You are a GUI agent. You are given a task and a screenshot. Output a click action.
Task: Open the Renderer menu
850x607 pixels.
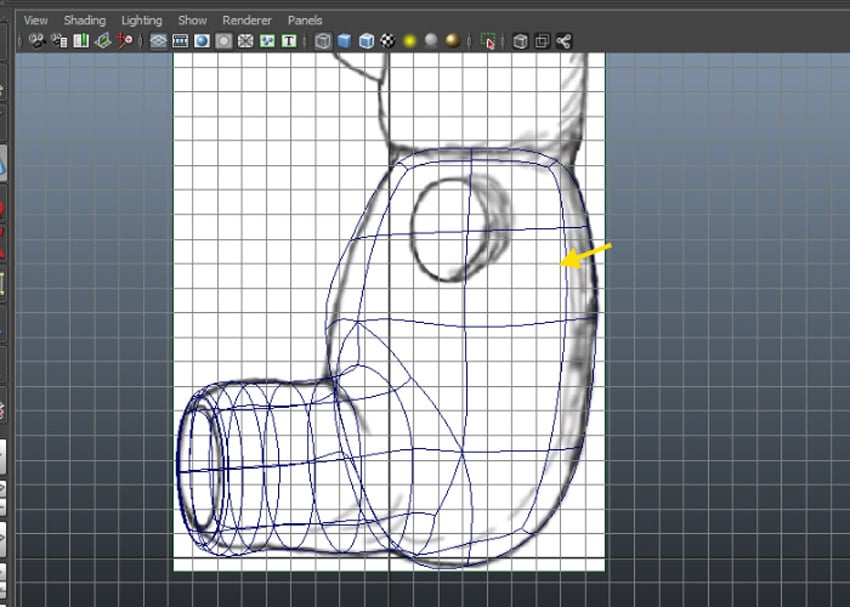click(246, 19)
